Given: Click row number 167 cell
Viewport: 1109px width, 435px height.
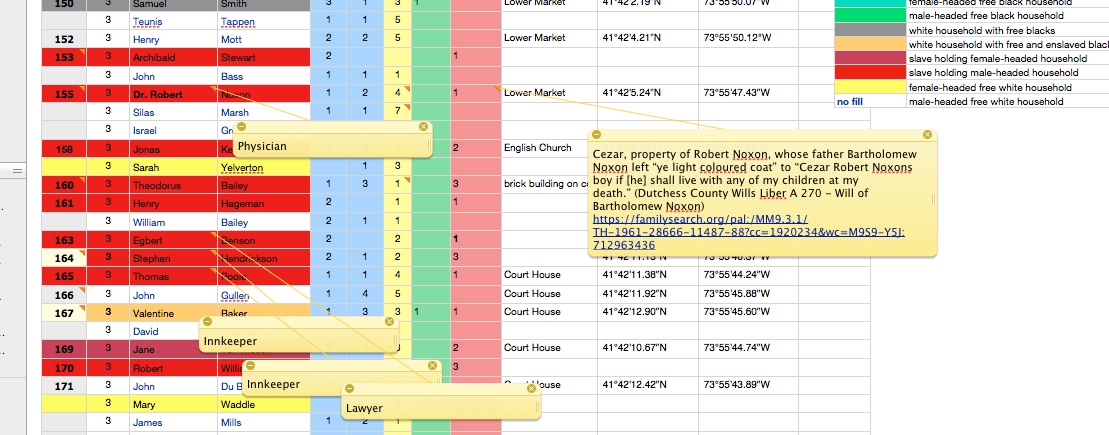Looking at the screenshot, I should (63, 312).
